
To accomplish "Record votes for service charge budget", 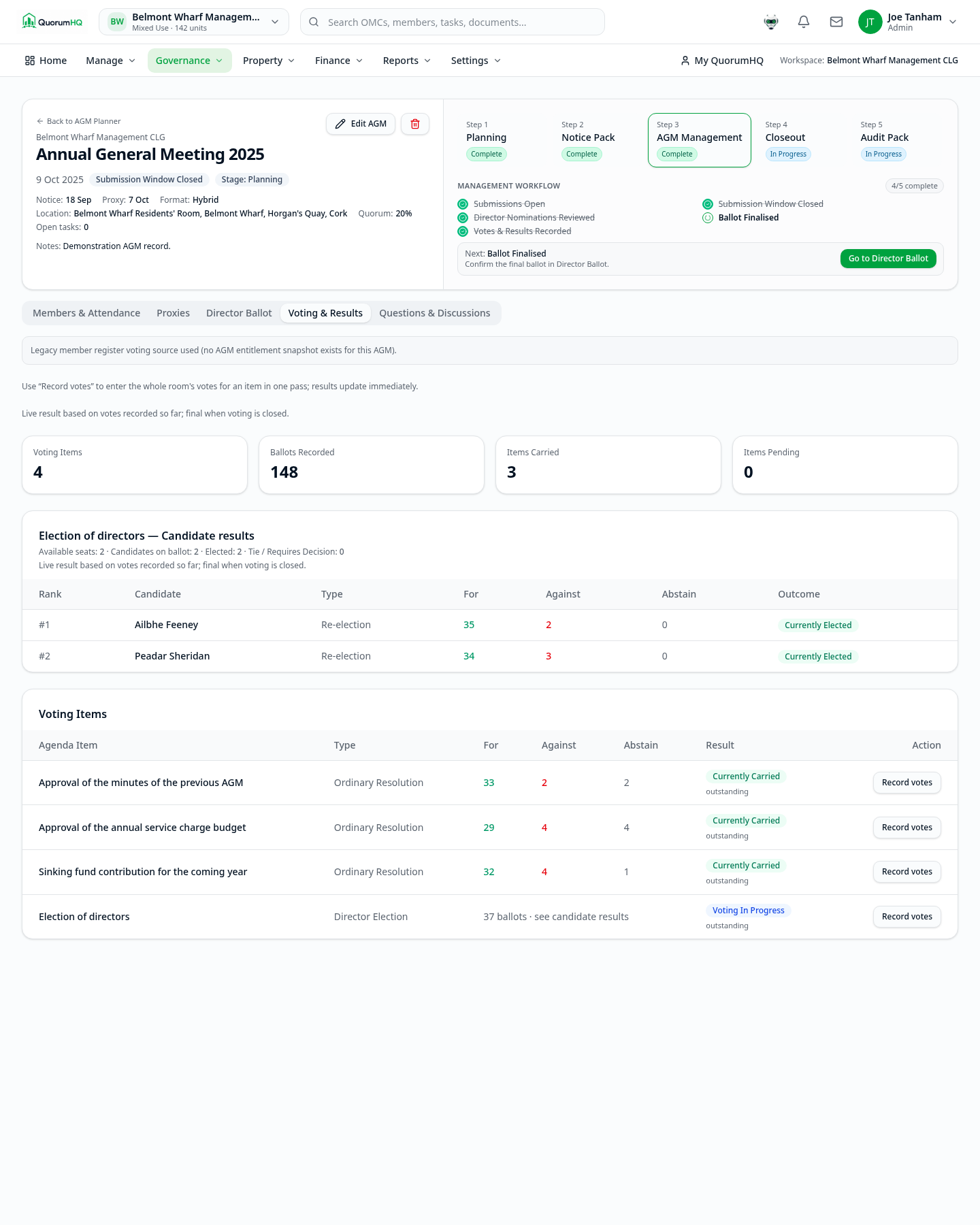I will [x=907, y=828].
